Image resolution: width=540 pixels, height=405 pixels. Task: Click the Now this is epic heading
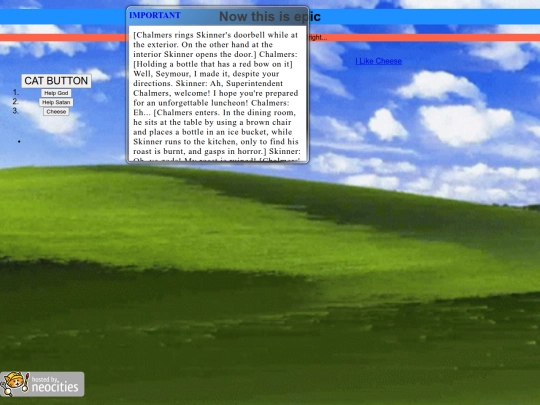(x=270, y=17)
